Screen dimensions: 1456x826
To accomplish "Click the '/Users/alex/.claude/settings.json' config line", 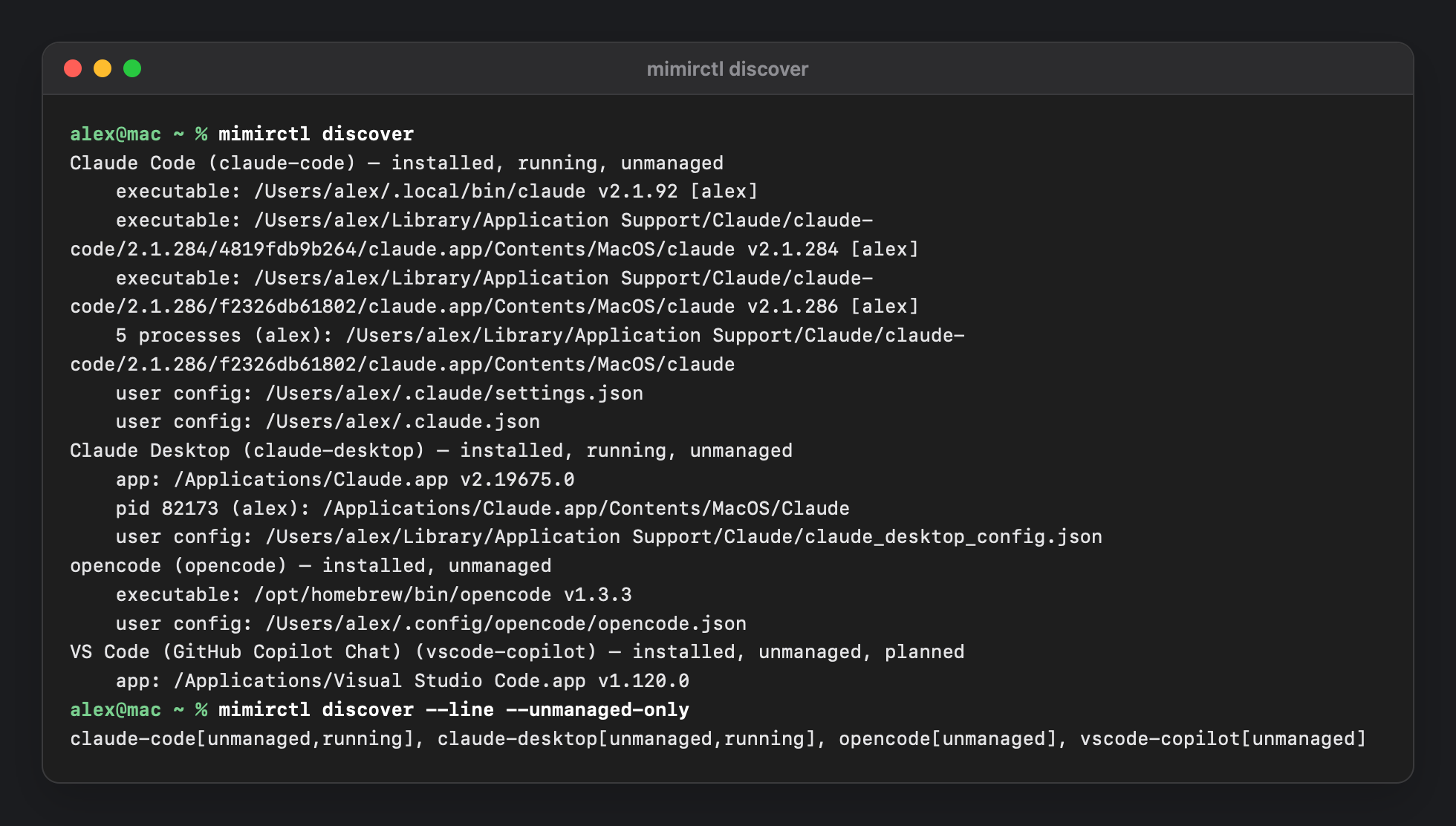I will point(380,394).
